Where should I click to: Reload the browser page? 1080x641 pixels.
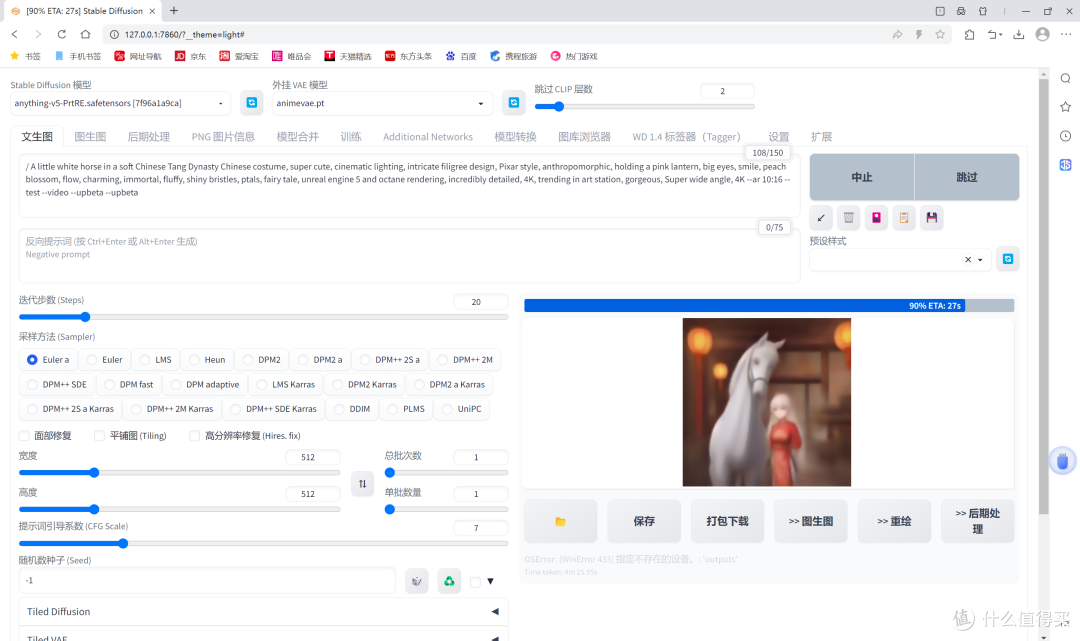tap(61, 34)
